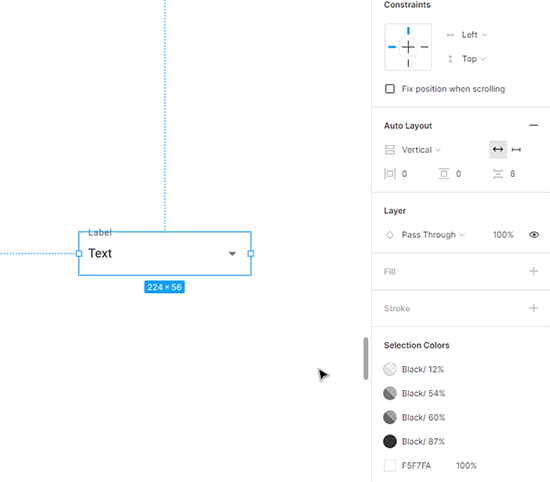The width and height of the screenshot is (550, 482).
Task: Remove Auto Layout with the minus icon
Action: click(534, 125)
